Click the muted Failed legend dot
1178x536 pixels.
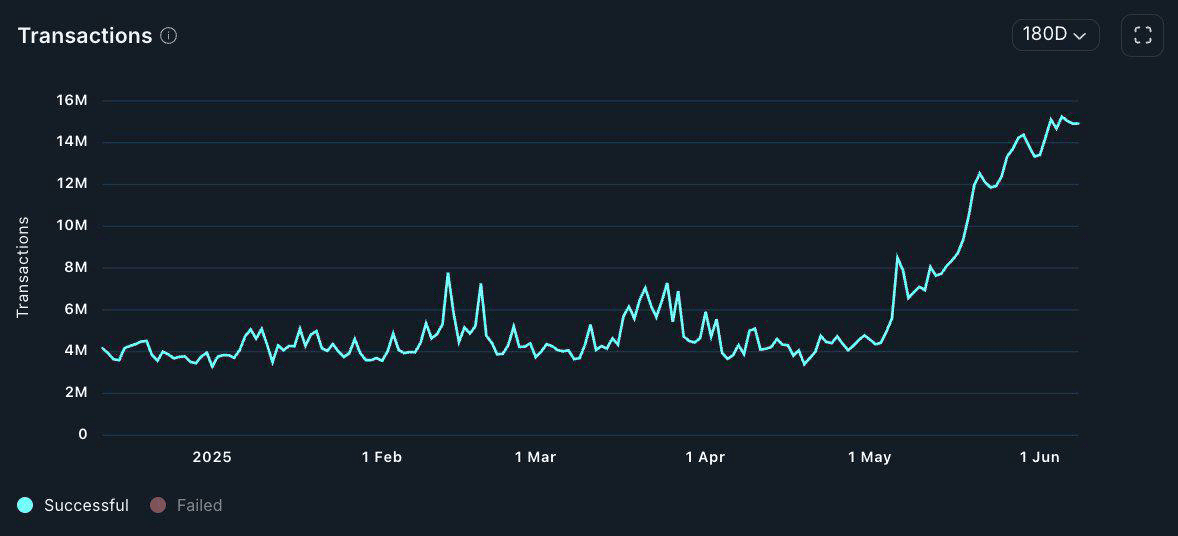(x=158, y=505)
